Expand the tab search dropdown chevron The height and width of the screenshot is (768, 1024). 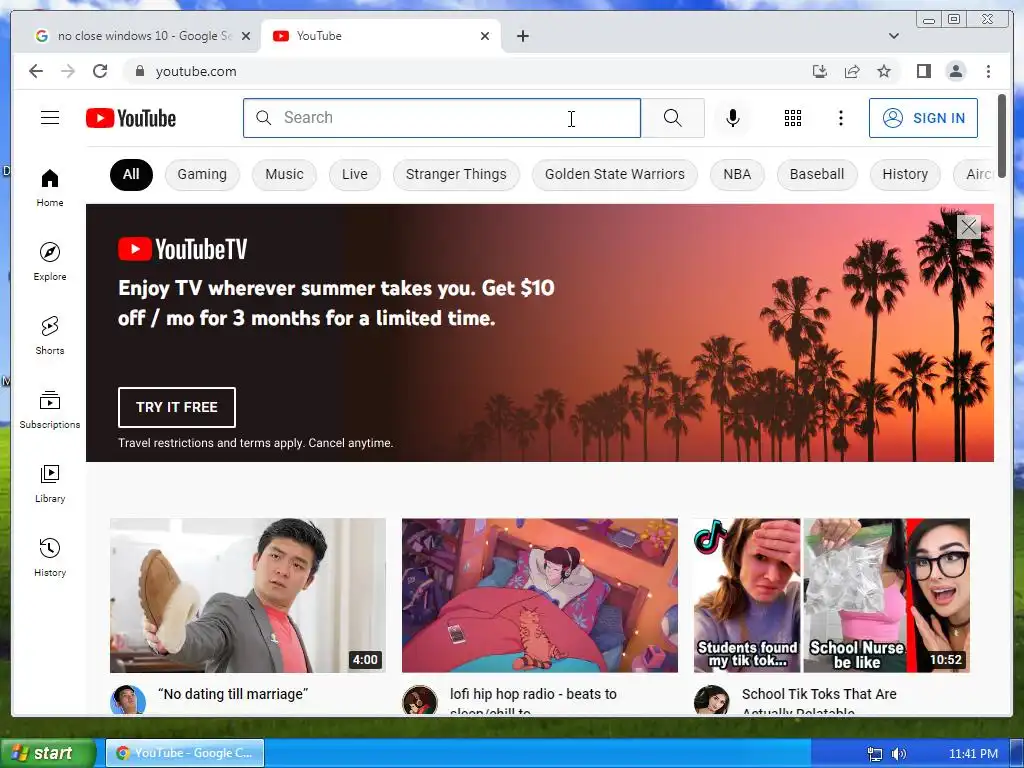pos(893,36)
